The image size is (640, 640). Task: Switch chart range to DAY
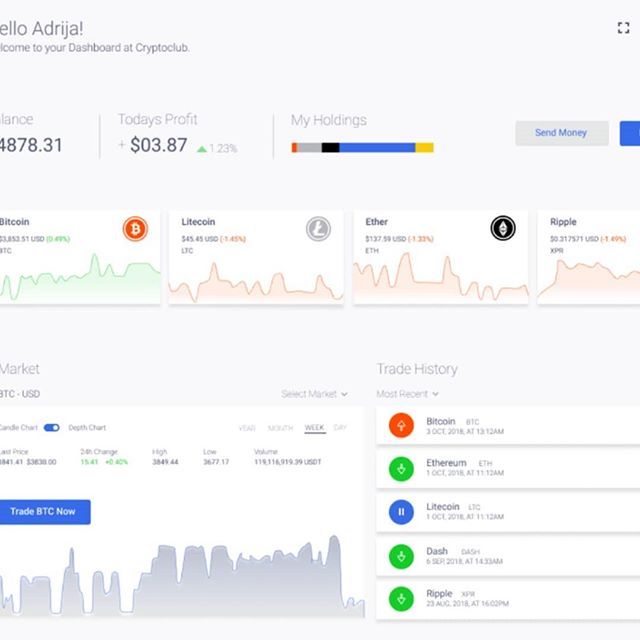coord(340,428)
